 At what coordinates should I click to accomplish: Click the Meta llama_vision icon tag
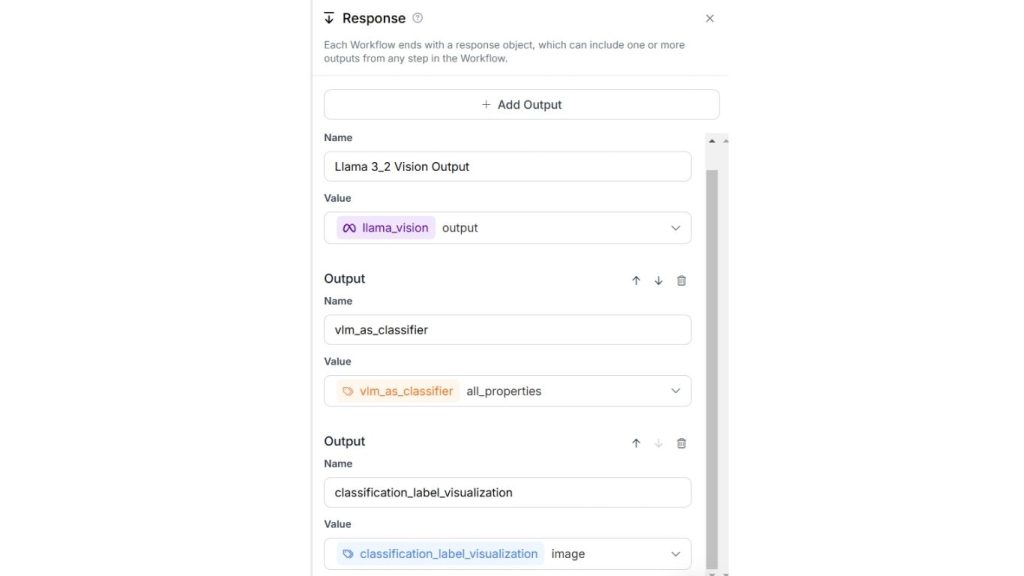(349, 228)
